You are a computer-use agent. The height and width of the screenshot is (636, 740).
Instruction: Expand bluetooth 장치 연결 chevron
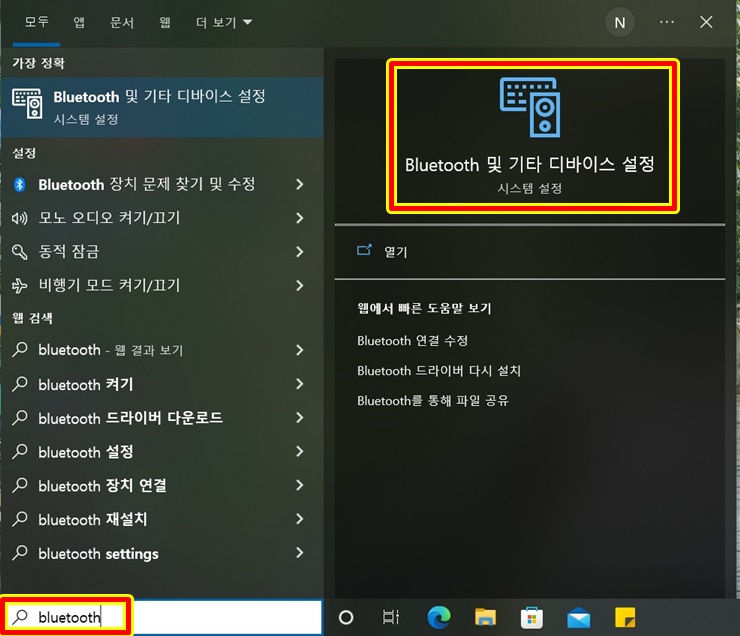(x=299, y=485)
